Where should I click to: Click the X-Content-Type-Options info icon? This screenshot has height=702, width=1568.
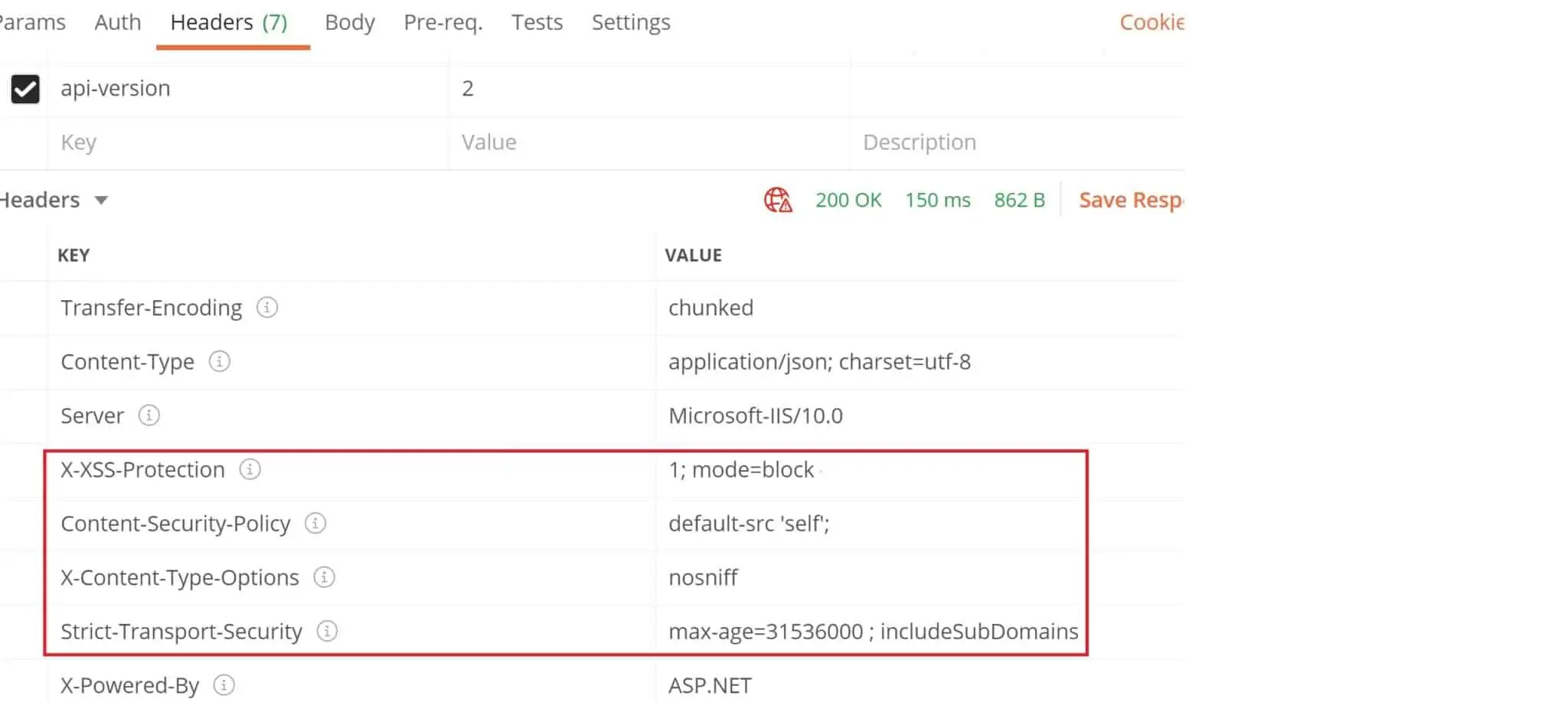[325, 578]
